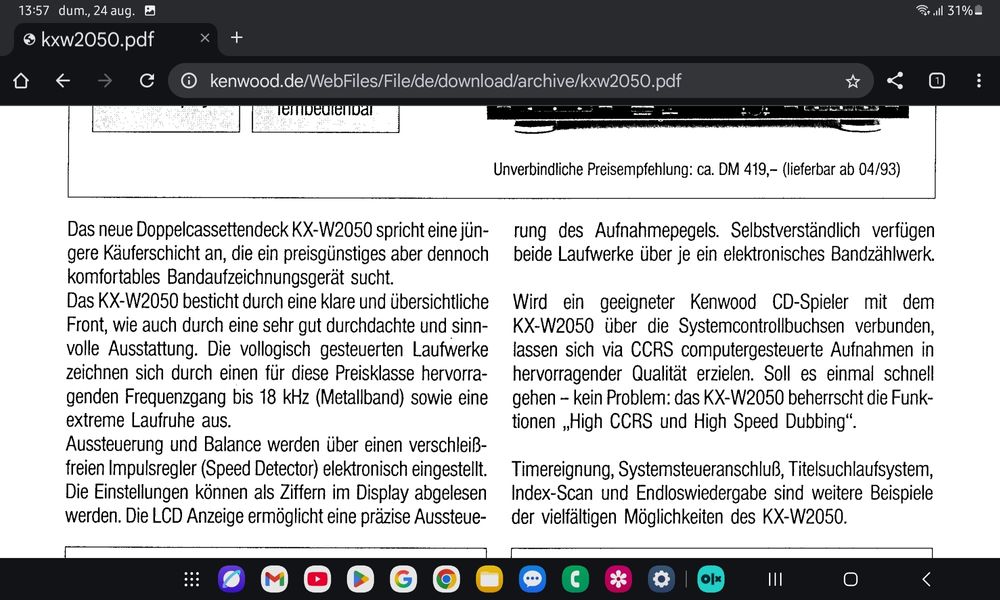Open the tab switcher showing one tab
The height and width of the screenshot is (600, 1000).
click(937, 80)
